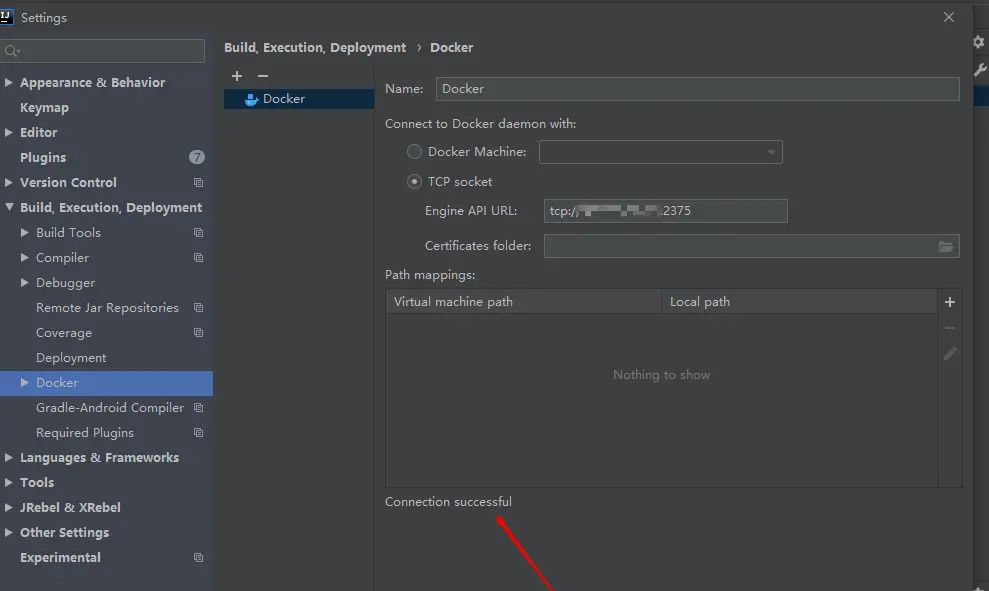
Task: Add a path mapping with the plus icon
Action: pyautogui.click(x=949, y=301)
